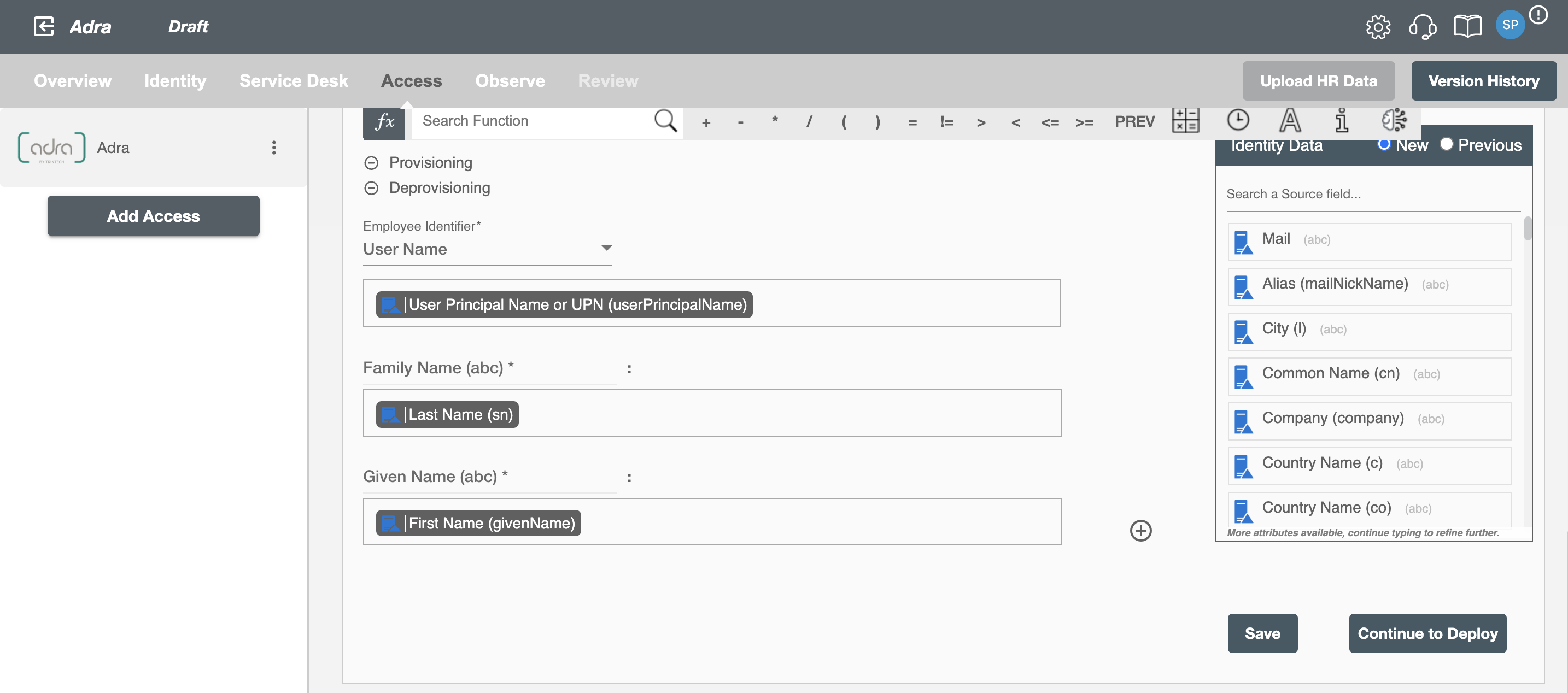Screen dimensions: 1568x693
Task: Click the Version History button
Action: (1483, 81)
